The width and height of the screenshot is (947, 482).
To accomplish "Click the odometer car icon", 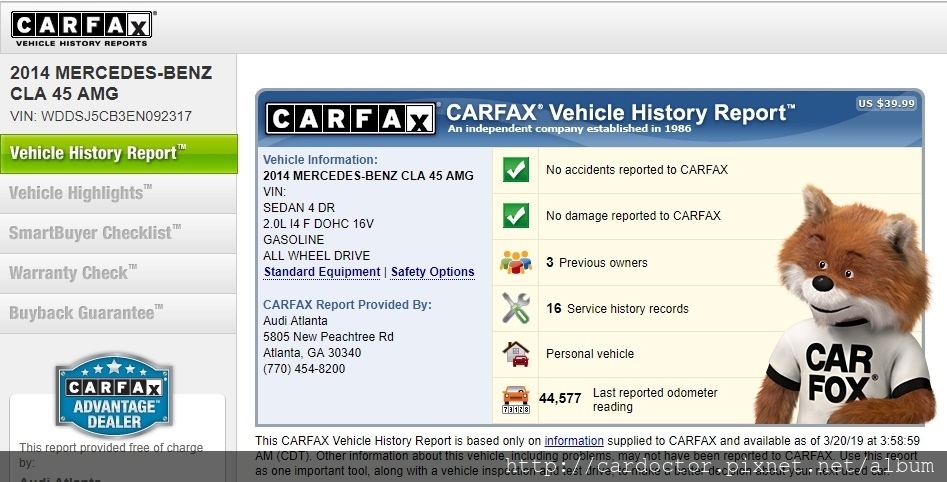I will tap(516, 399).
